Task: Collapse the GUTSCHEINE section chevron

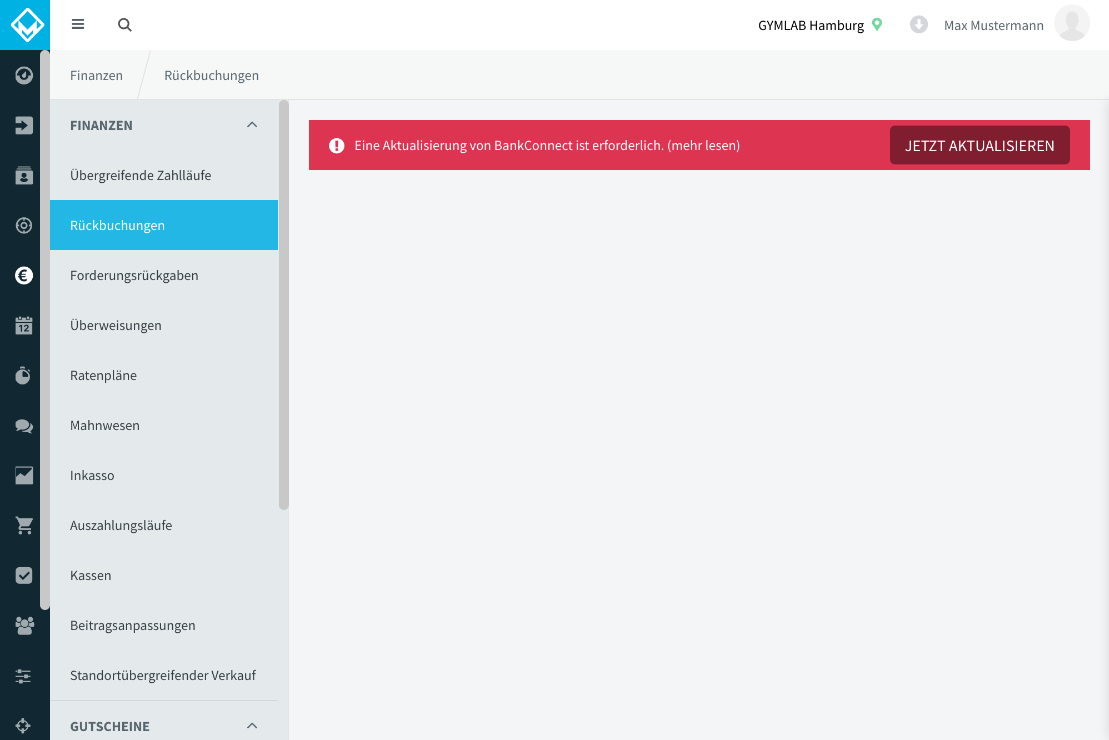Action: click(x=252, y=726)
